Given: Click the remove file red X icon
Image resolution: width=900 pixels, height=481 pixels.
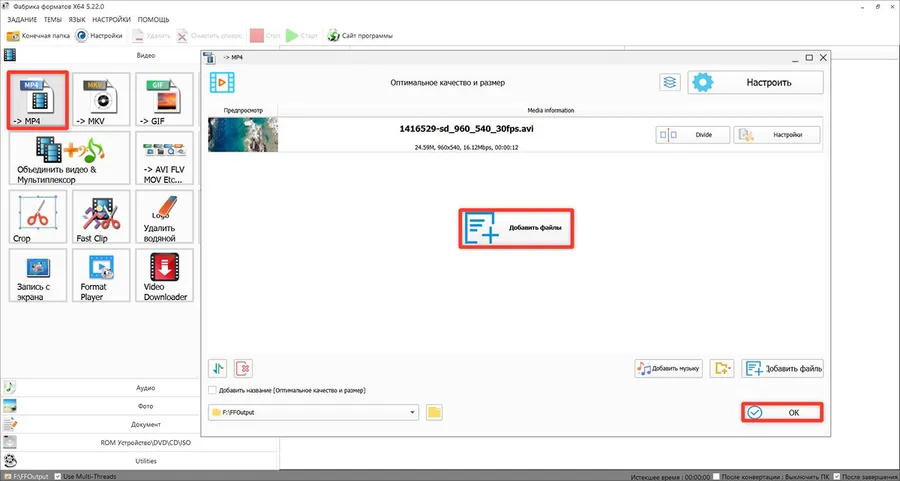Looking at the screenshot, I should pyautogui.click(x=243, y=368).
